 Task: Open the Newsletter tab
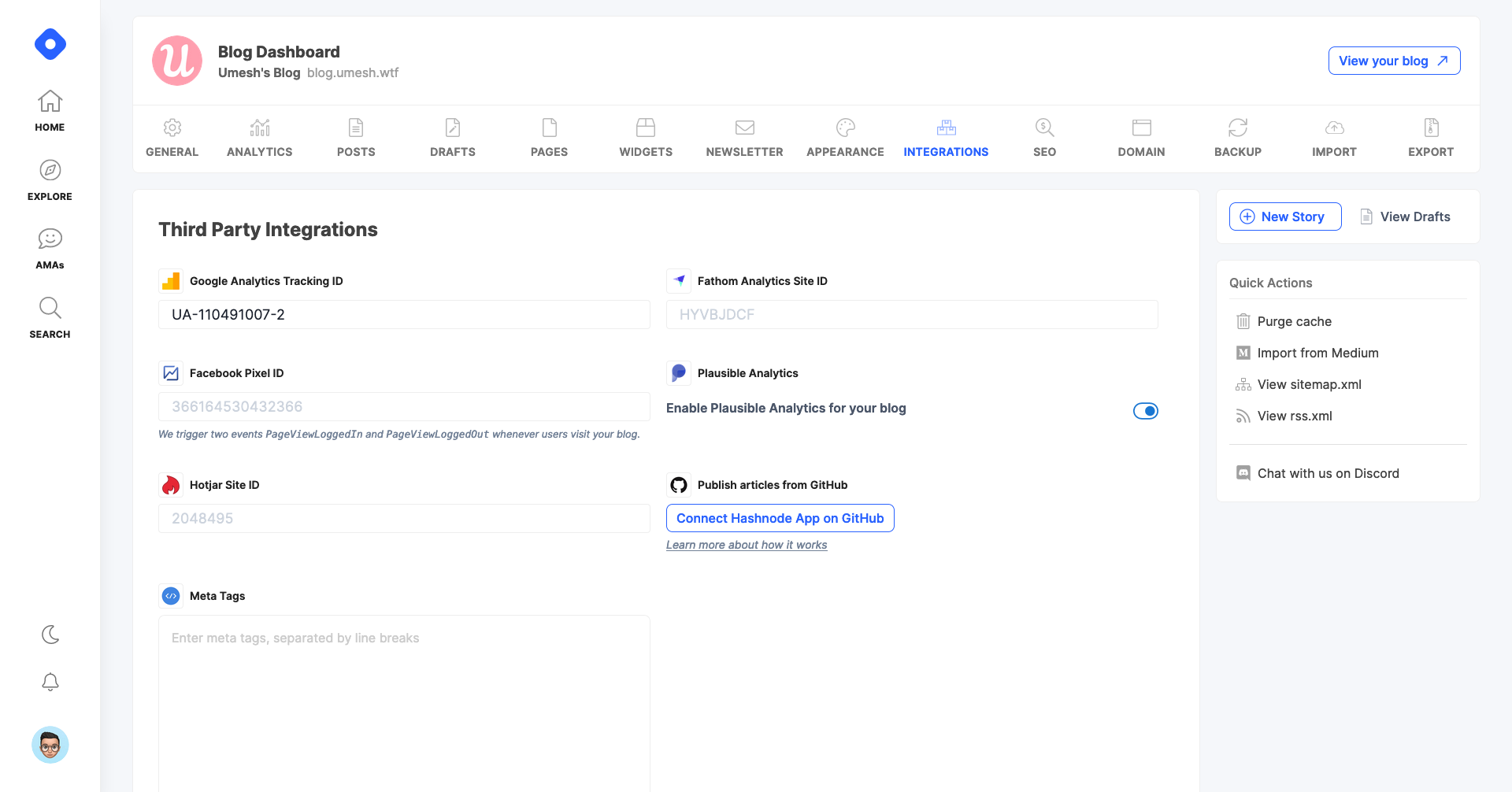pos(744,138)
